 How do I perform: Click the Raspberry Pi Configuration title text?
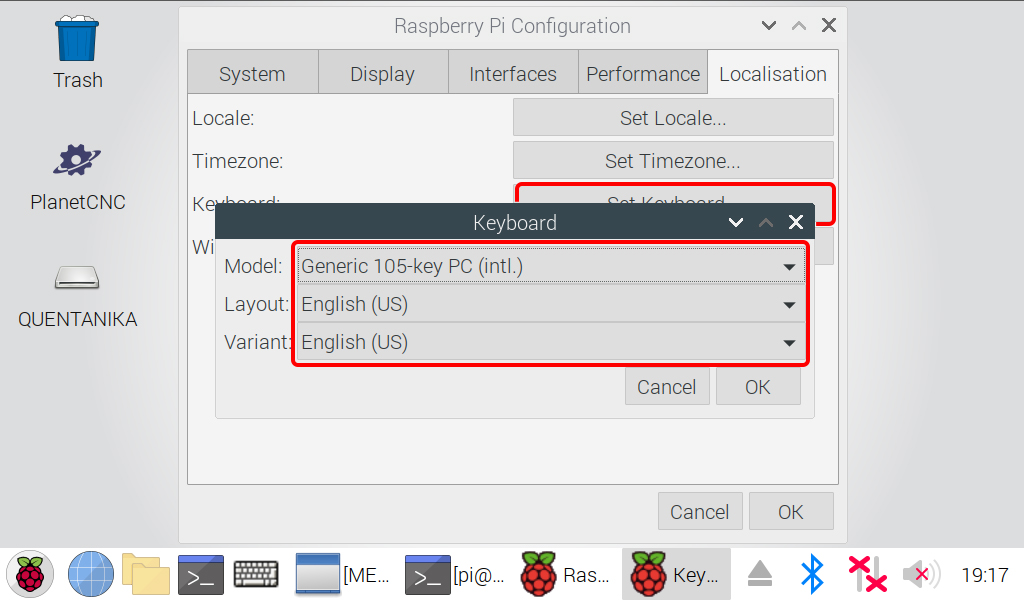[x=513, y=26]
